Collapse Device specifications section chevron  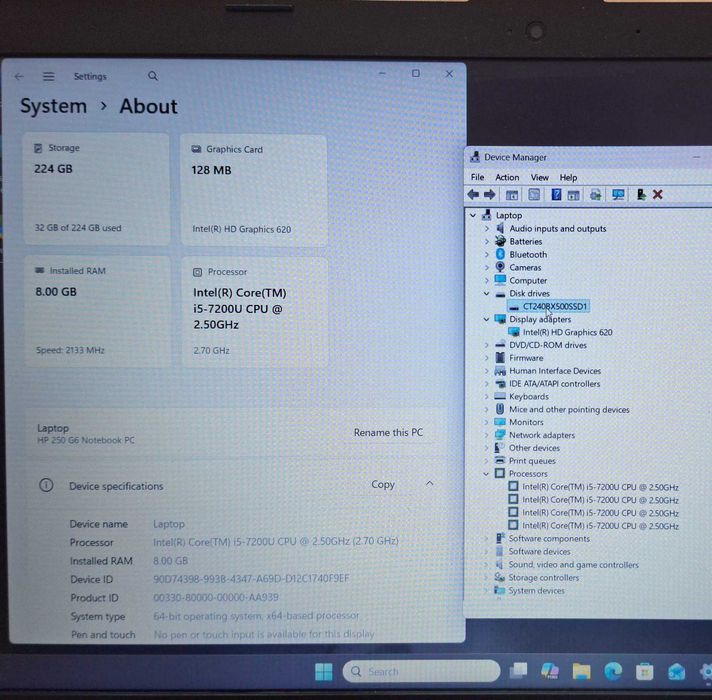[x=430, y=483]
